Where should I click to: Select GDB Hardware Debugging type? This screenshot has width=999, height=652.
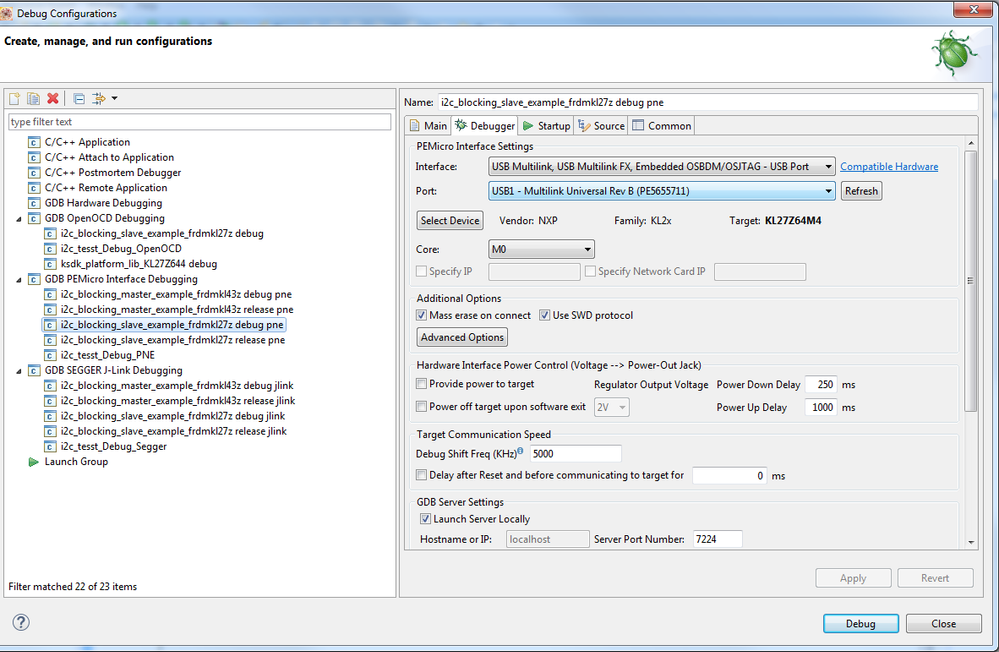(x=103, y=203)
